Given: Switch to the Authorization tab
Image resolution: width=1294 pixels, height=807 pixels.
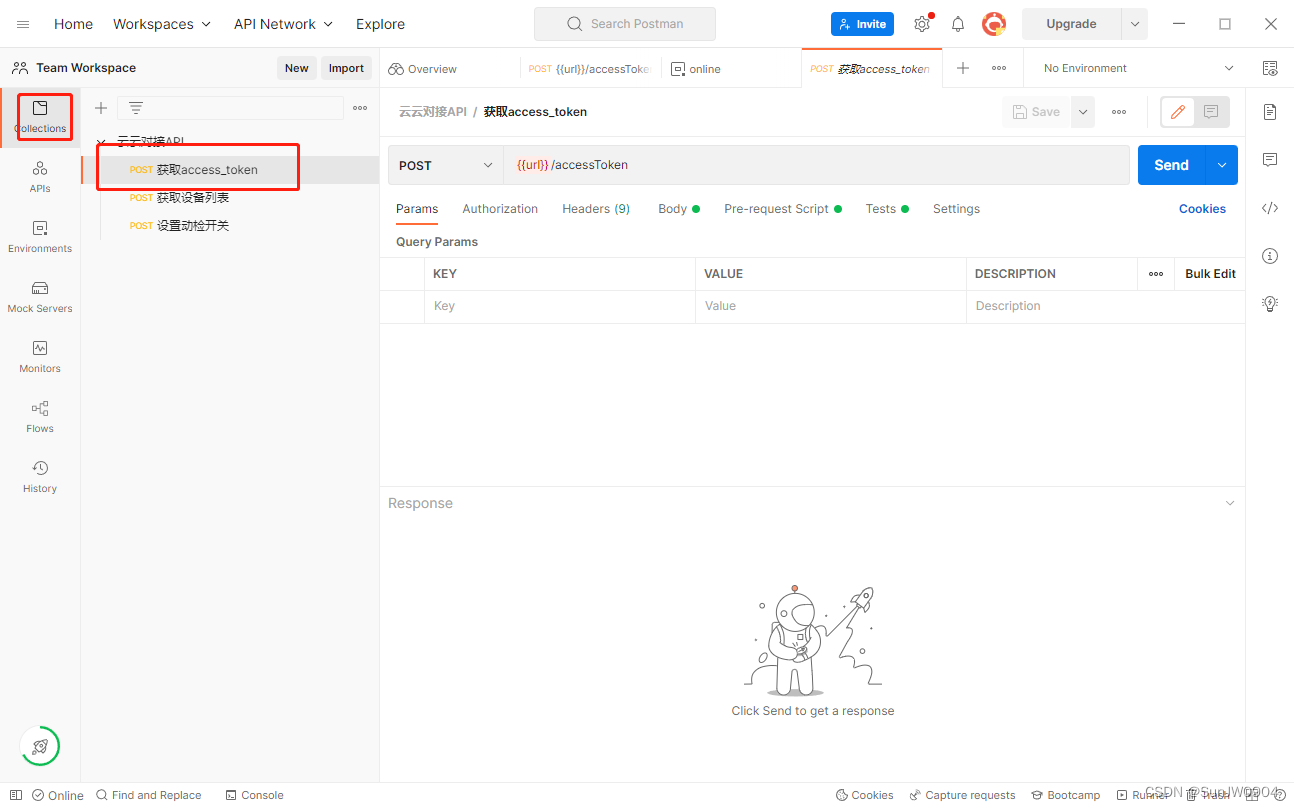Looking at the screenshot, I should click(500, 209).
